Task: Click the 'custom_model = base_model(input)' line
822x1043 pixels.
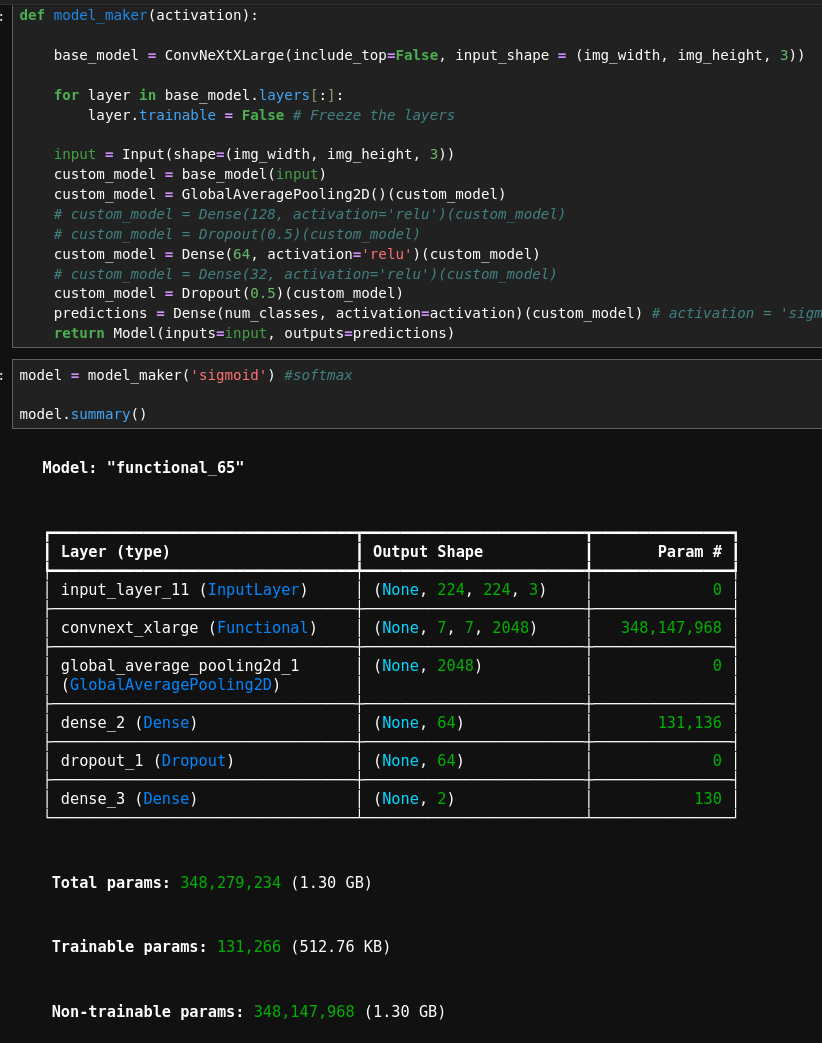Action: tap(190, 174)
